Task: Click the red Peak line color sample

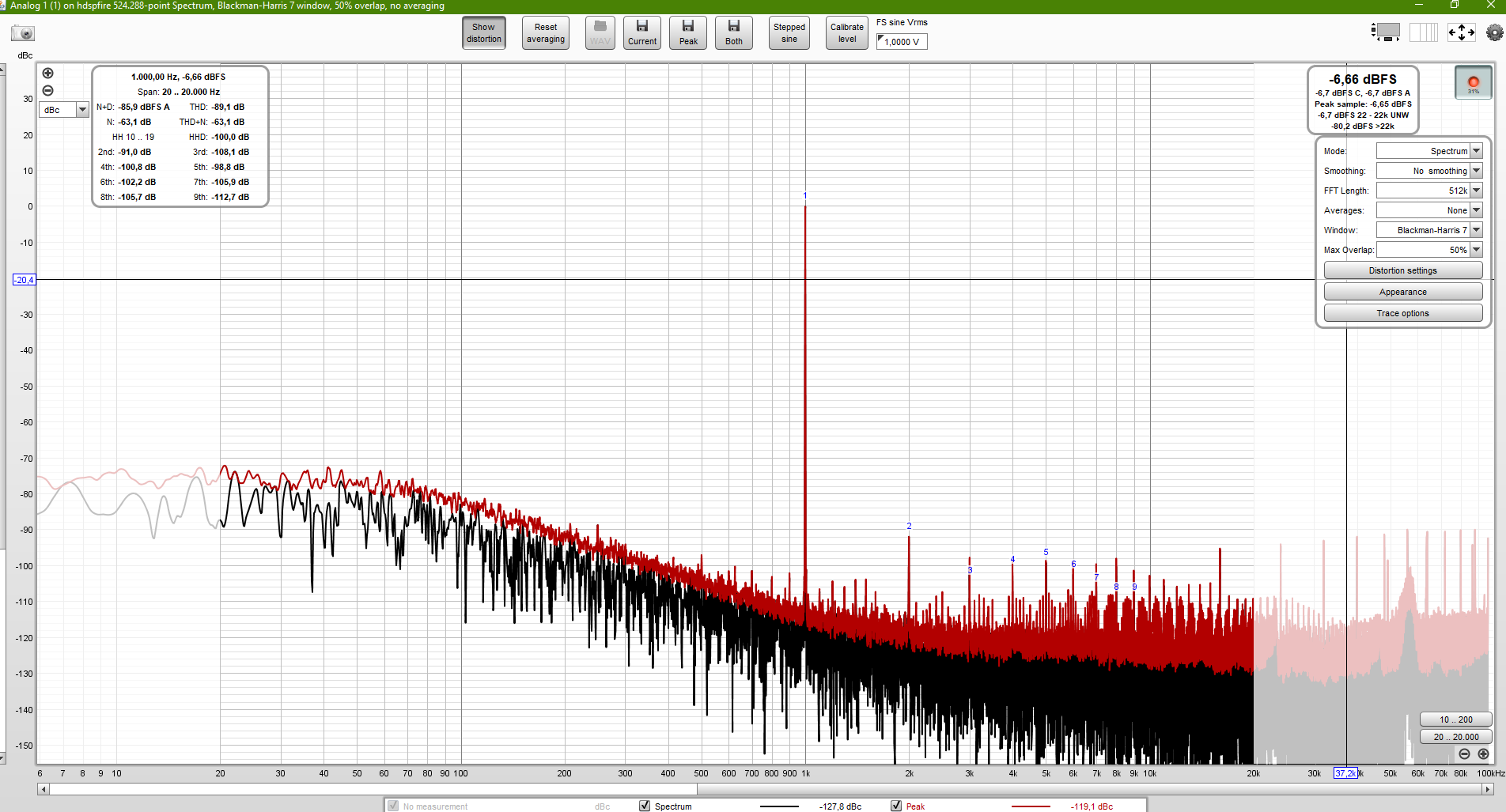Action: 1031,806
